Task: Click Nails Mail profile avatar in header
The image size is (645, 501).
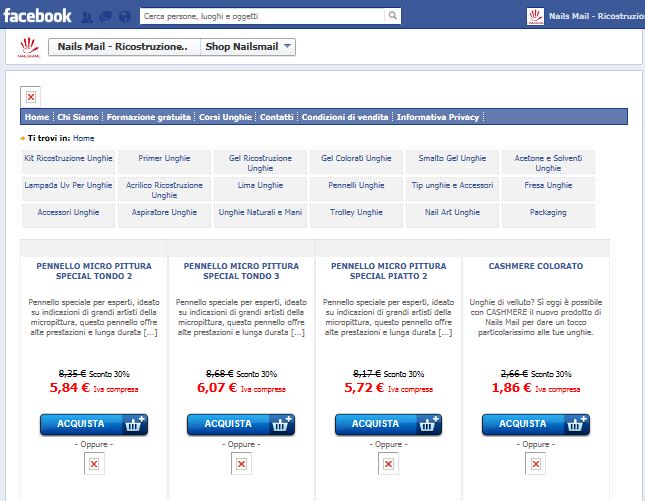Action: click(x=535, y=16)
